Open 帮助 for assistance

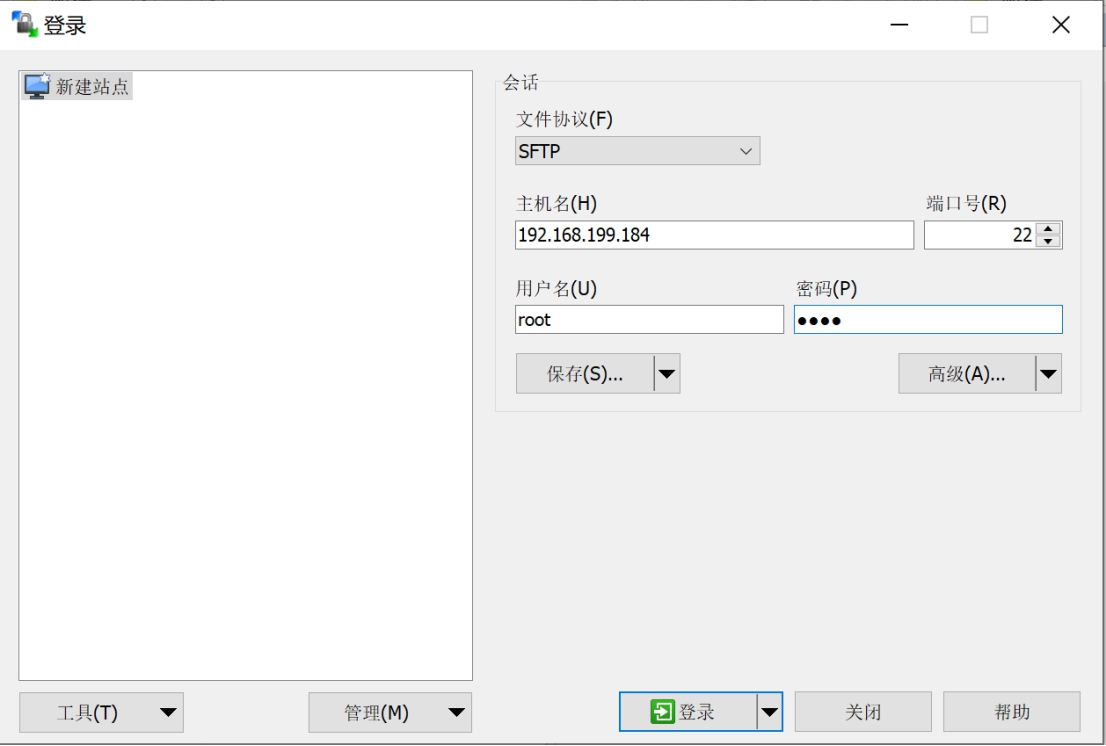tap(1013, 712)
